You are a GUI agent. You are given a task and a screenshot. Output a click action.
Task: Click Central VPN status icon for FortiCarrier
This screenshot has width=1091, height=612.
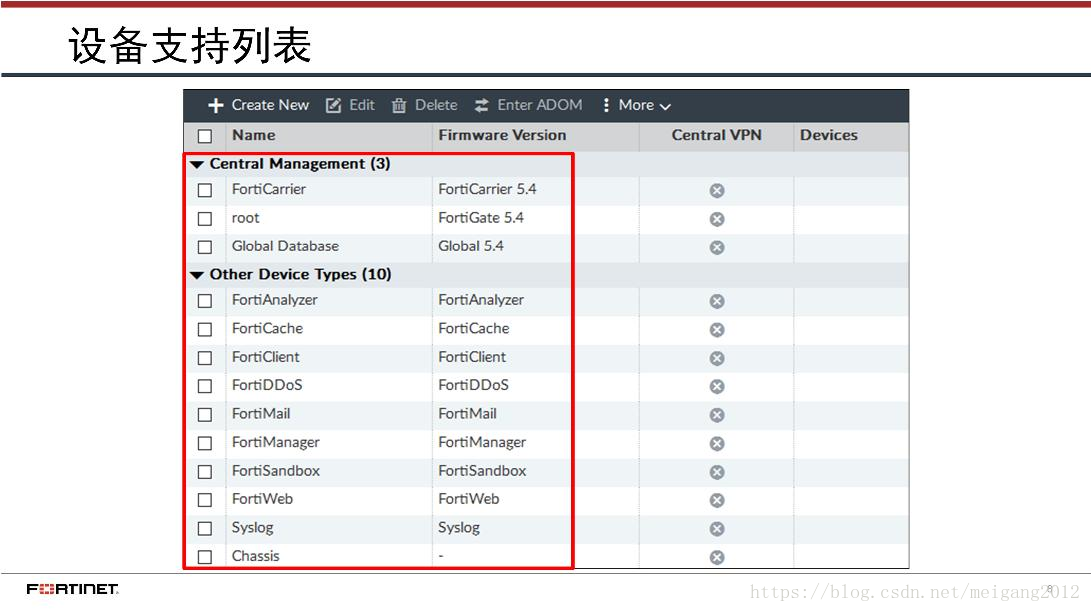click(717, 191)
